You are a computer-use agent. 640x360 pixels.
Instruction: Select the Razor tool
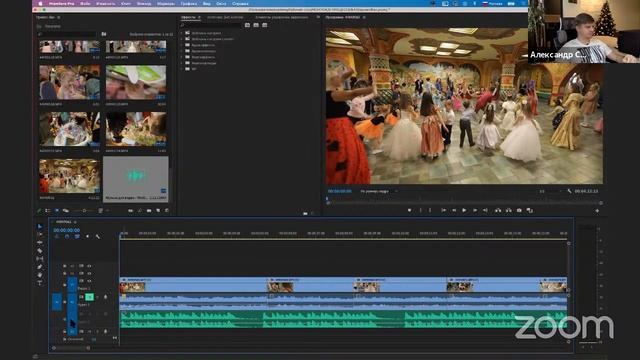pyautogui.click(x=40, y=251)
